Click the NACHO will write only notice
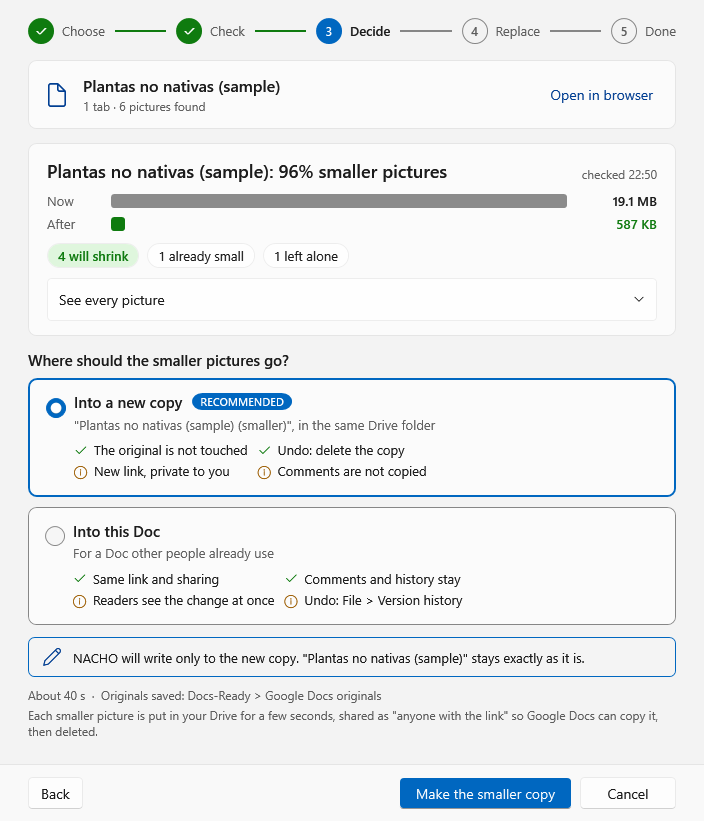704x821 pixels. 352,657
